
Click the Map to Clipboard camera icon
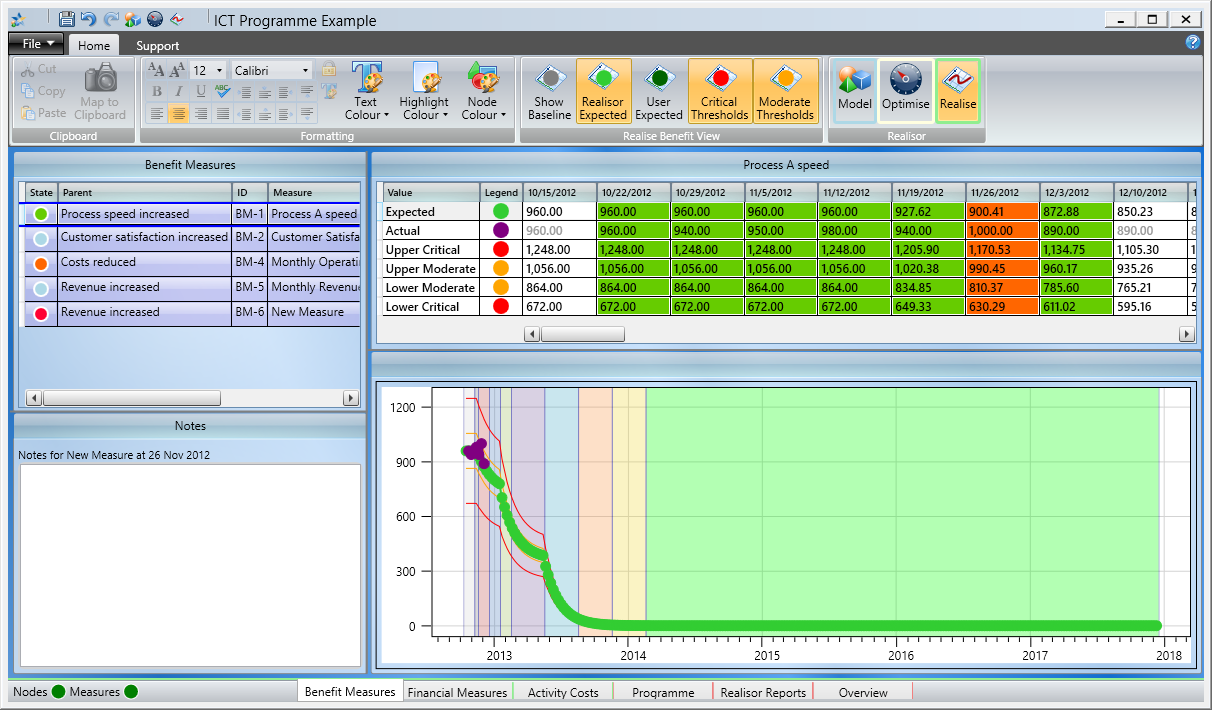click(100, 90)
